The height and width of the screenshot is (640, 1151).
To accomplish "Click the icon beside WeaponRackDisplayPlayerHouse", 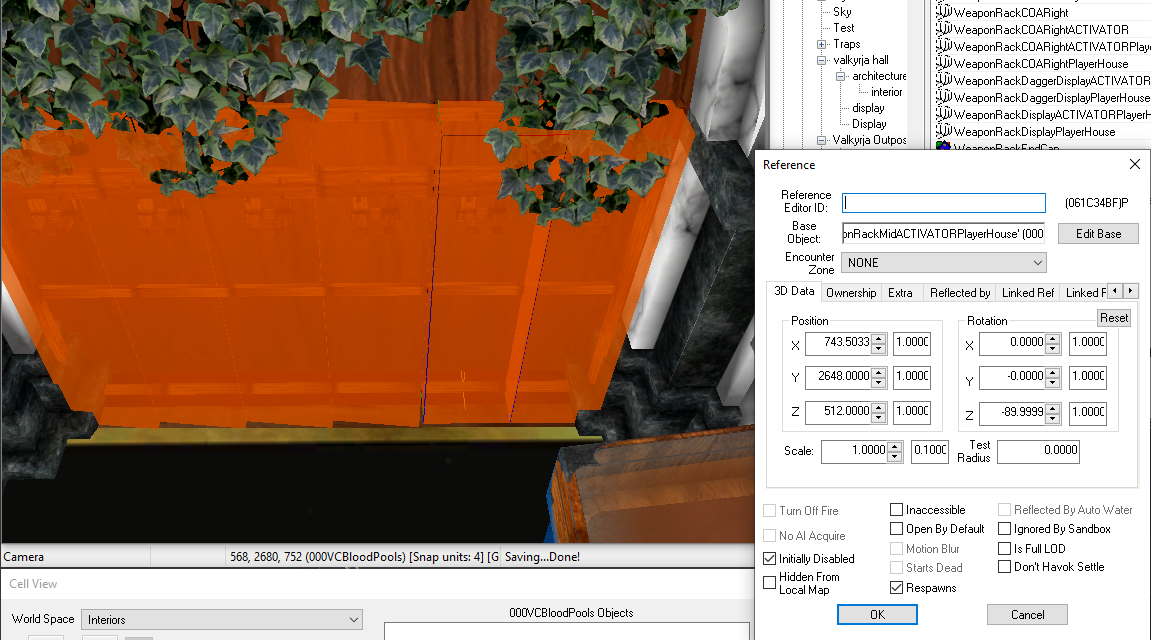I will (944, 131).
